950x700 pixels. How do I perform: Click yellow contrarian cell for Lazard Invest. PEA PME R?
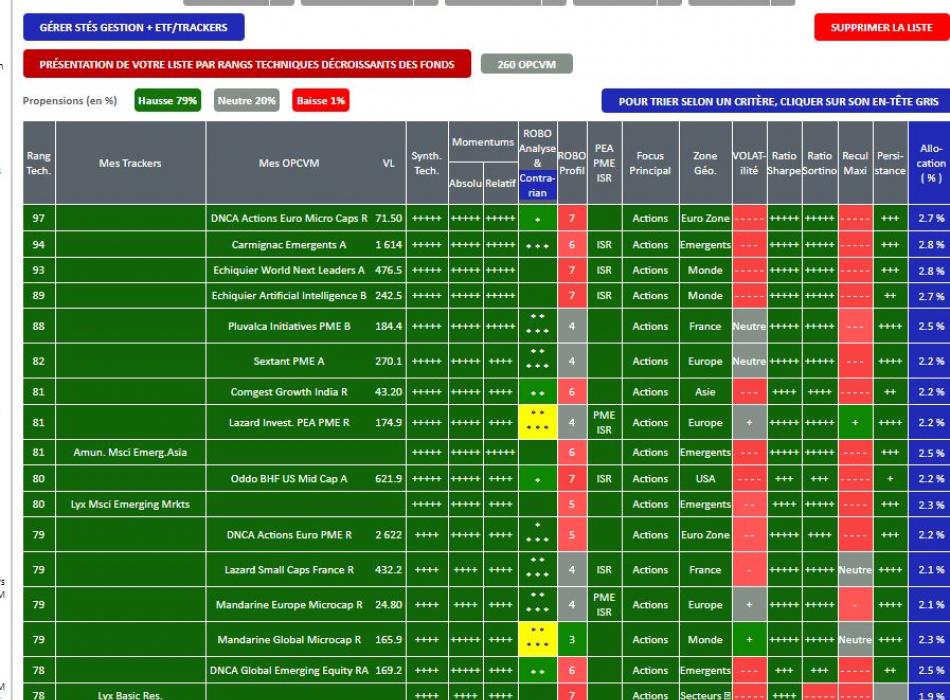click(x=537, y=422)
